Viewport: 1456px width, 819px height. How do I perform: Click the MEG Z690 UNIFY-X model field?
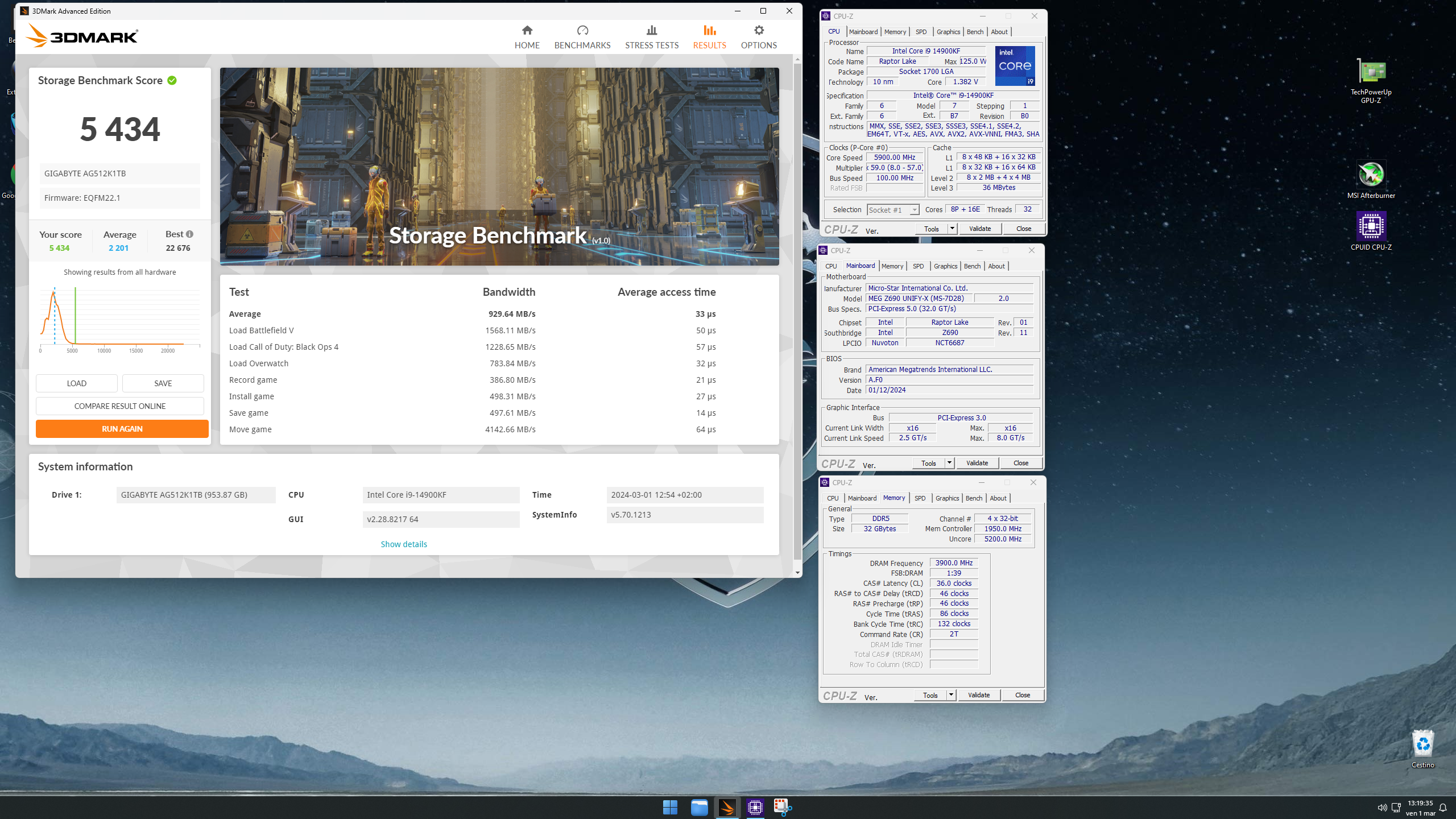[920, 299]
